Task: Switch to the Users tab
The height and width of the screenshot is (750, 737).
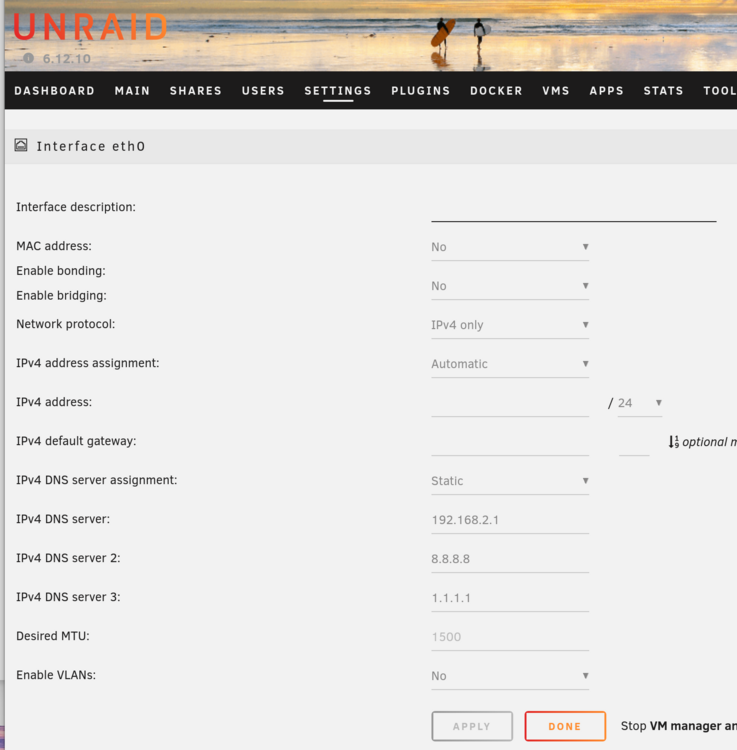Action: tap(263, 91)
